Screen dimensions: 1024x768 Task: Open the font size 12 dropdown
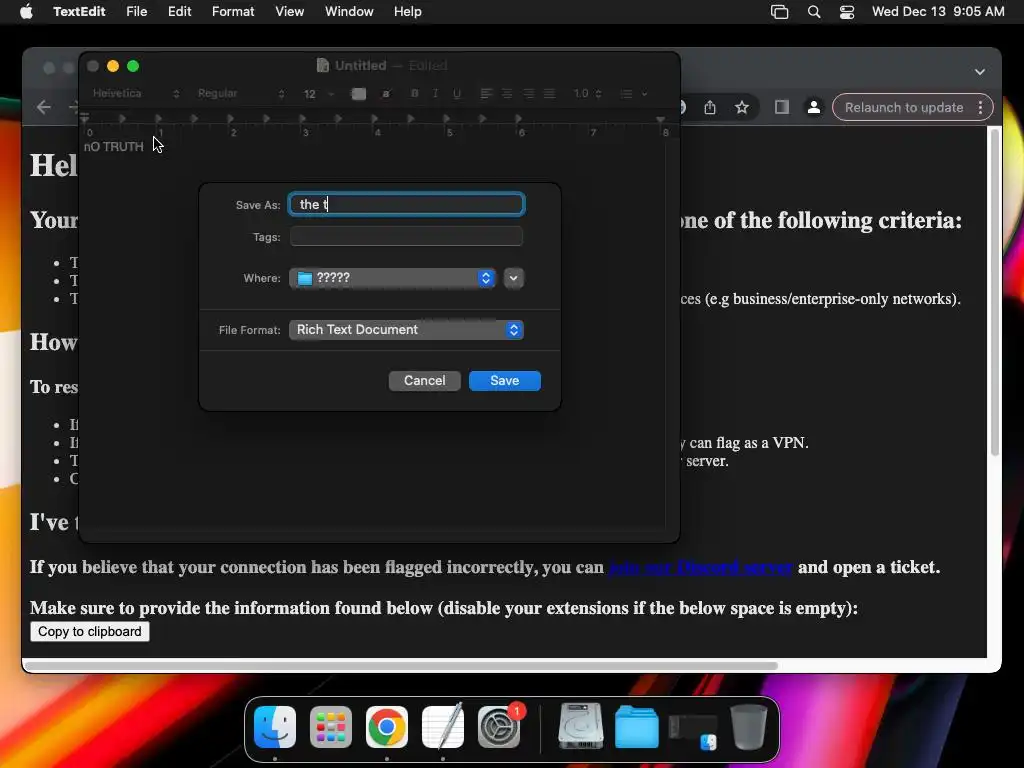[318, 94]
